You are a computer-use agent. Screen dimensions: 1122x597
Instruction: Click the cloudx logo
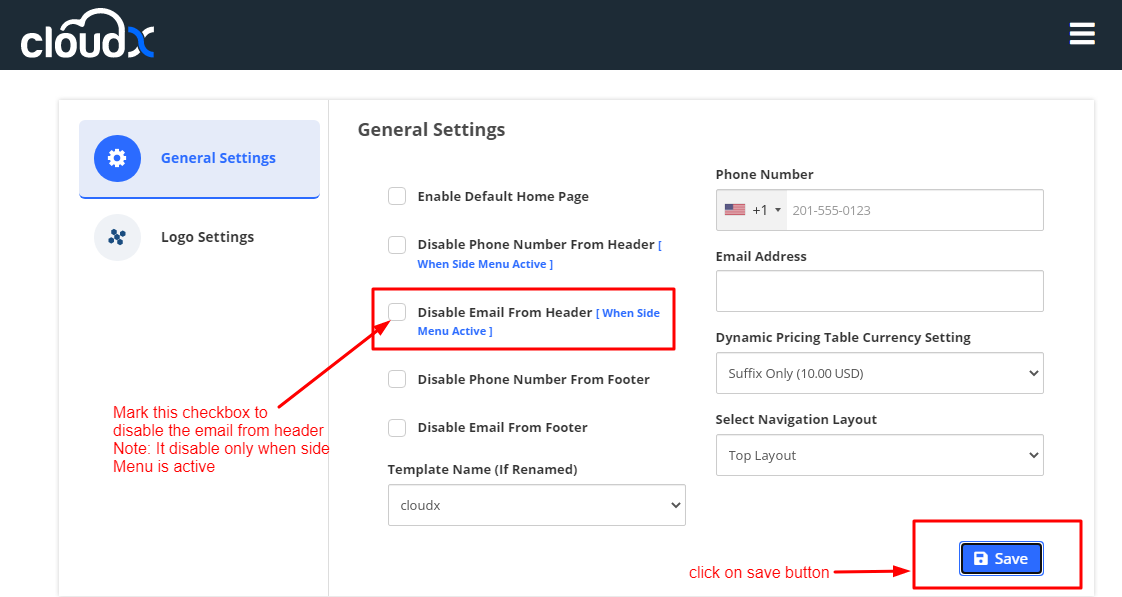88,35
